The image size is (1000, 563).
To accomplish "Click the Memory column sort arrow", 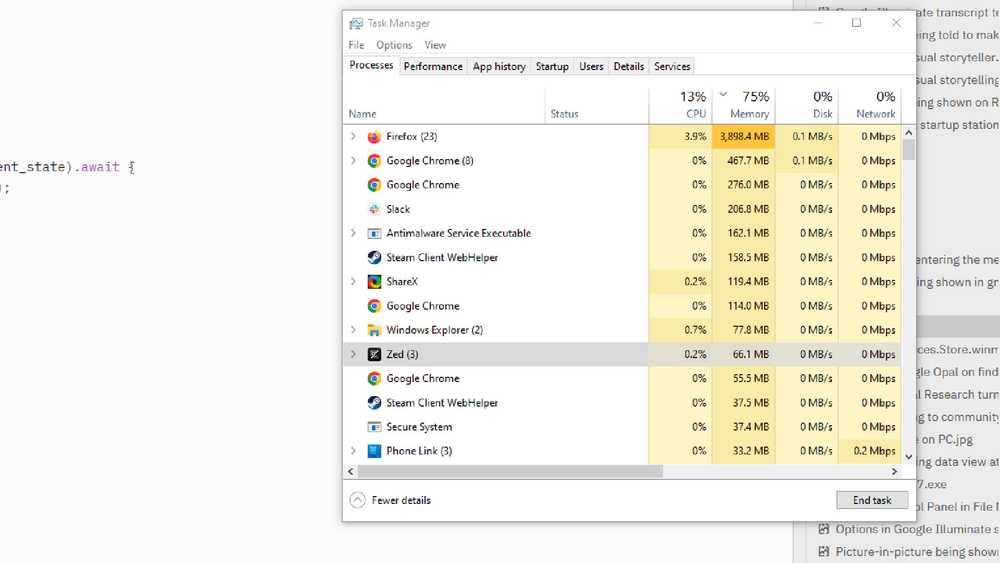I will click(723, 94).
